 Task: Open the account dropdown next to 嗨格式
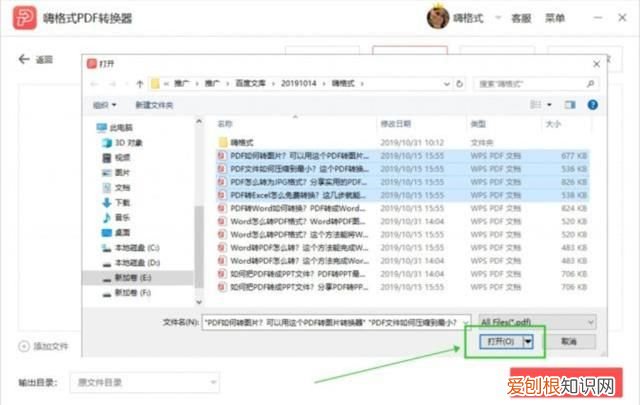(498, 18)
